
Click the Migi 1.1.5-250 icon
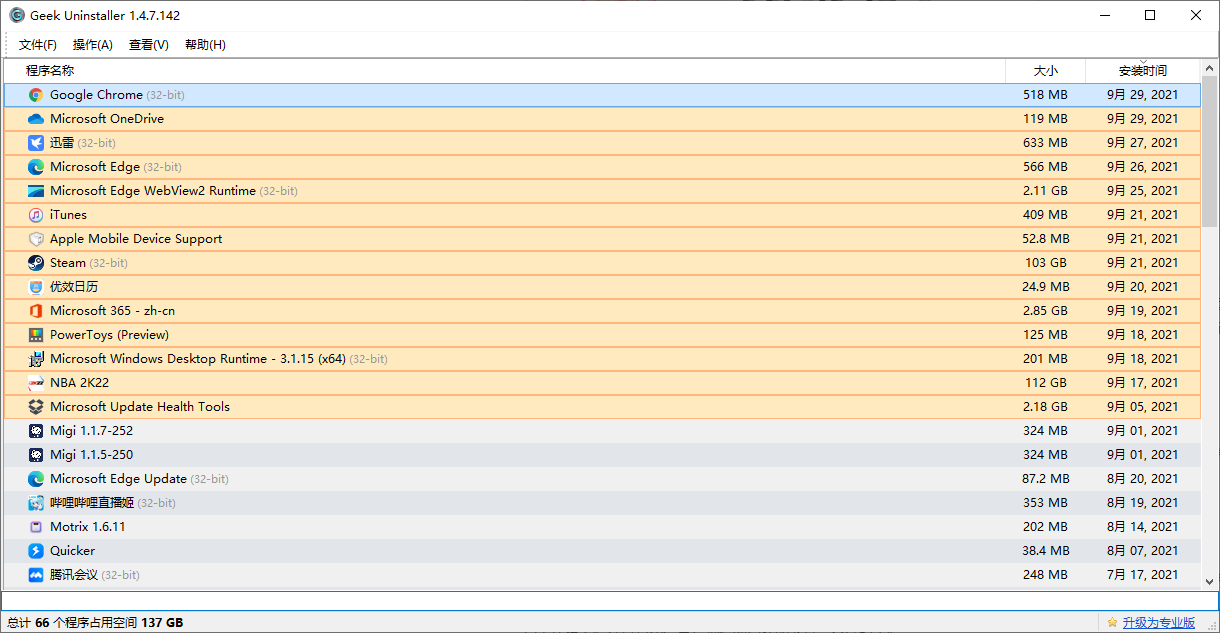click(x=36, y=455)
